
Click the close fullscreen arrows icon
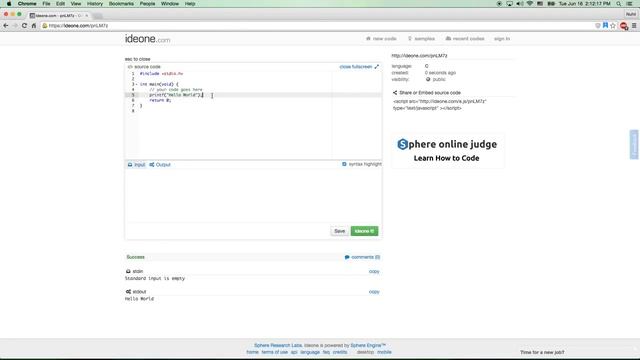point(376,67)
